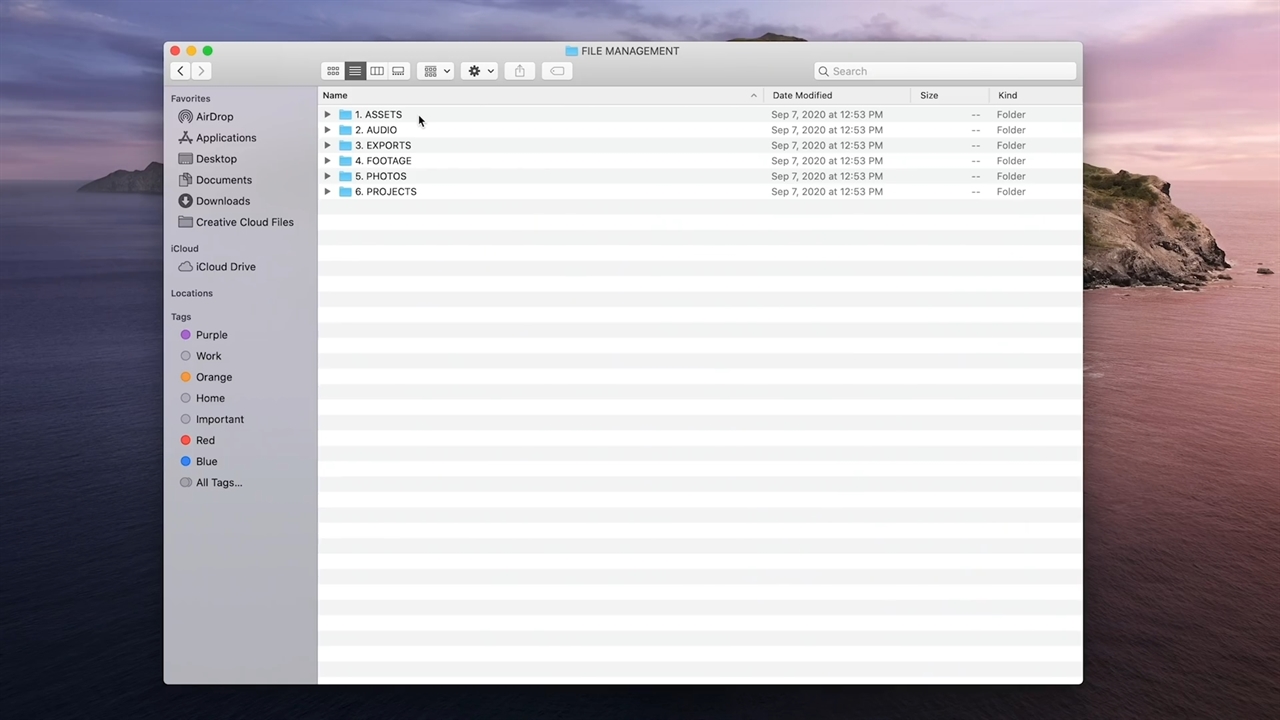Viewport: 1280px width, 720px height.
Task: Select the Purple tag in sidebar
Action: [x=211, y=335]
